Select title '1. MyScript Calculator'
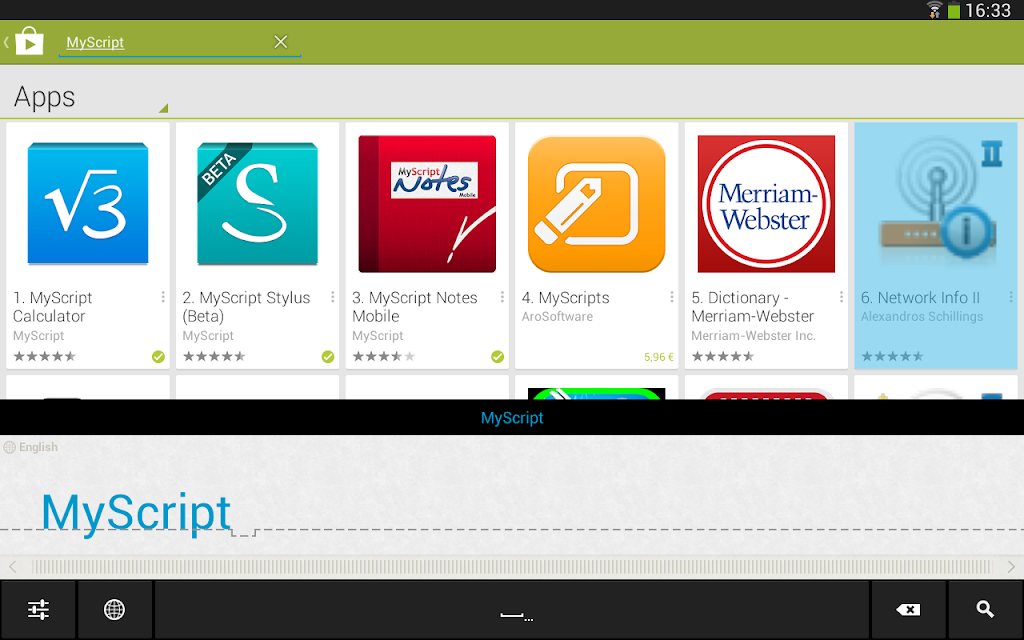The width and height of the screenshot is (1024, 640). (x=53, y=307)
